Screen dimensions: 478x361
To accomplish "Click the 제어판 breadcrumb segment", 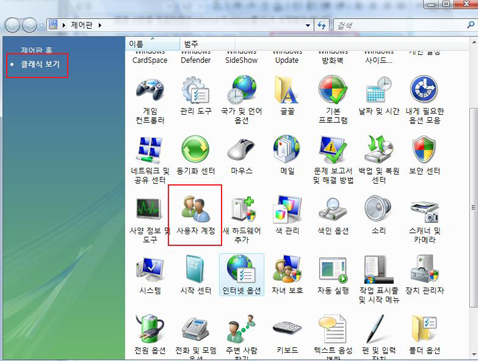I will pyautogui.click(x=81, y=25).
